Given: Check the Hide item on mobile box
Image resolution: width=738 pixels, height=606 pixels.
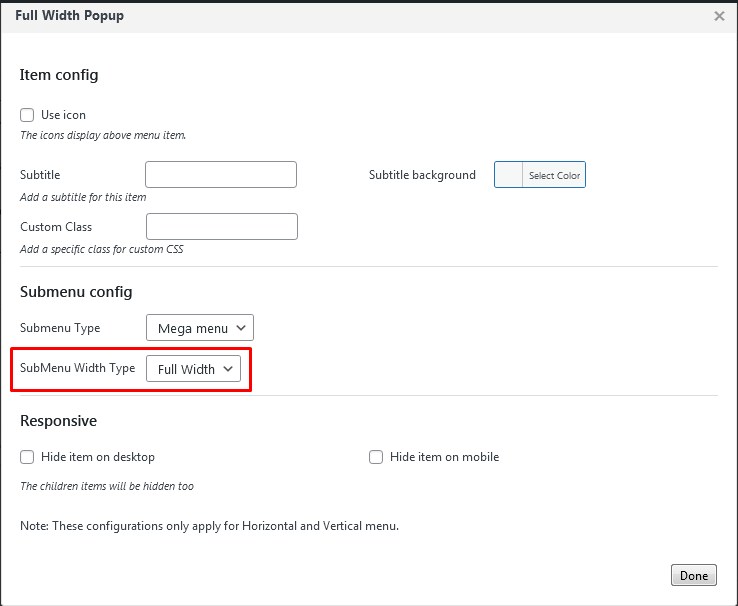Looking at the screenshot, I should coord(376,457).
